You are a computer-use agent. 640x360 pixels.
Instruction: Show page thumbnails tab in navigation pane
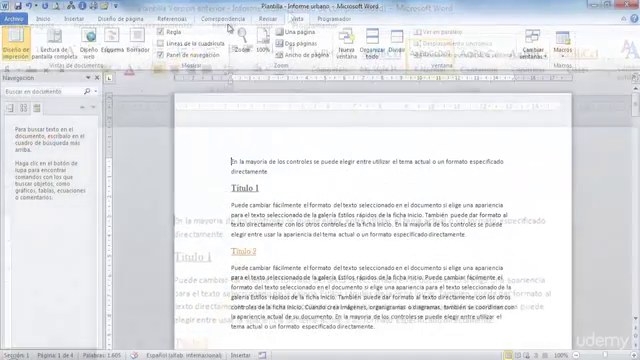24,108
